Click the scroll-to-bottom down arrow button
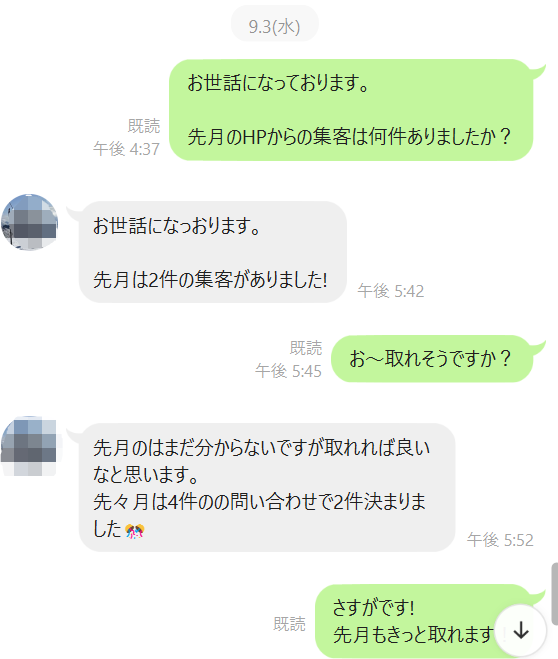Screen dimensions: 558x659 coord(521,630)
